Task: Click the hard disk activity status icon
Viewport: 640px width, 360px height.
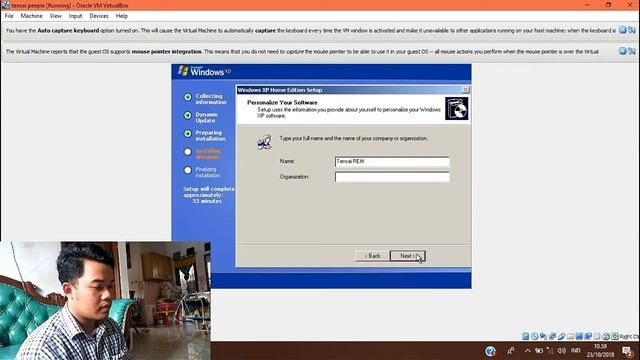Action: pyautogui.click(x=526, y=336)
